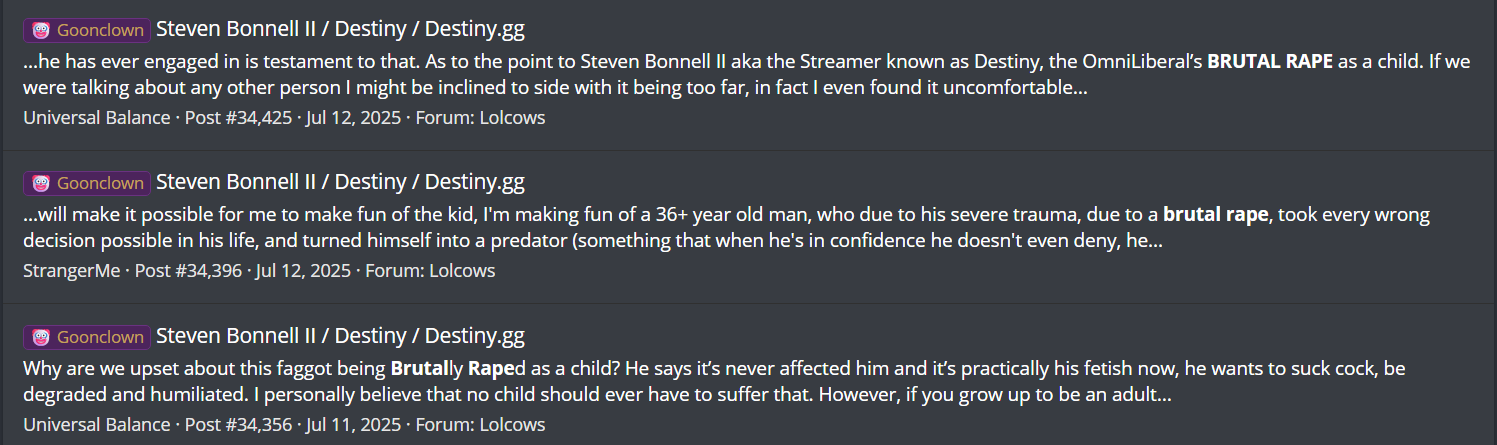Viewport: 1497px width, 445px height.
Task: Jump to Post #34,396
Action: click(x=188, y=271)
